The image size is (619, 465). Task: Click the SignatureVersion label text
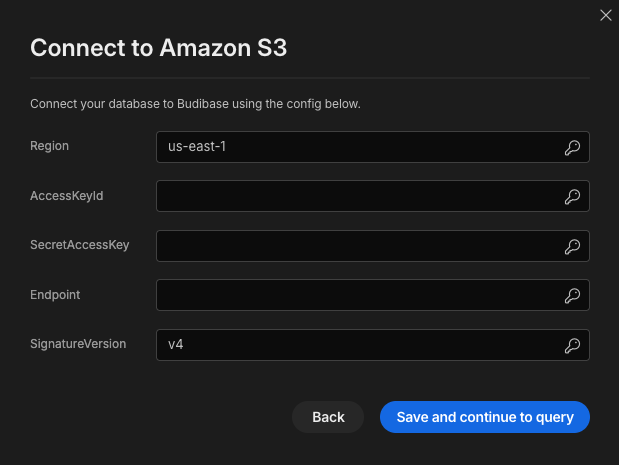(78, 344)
